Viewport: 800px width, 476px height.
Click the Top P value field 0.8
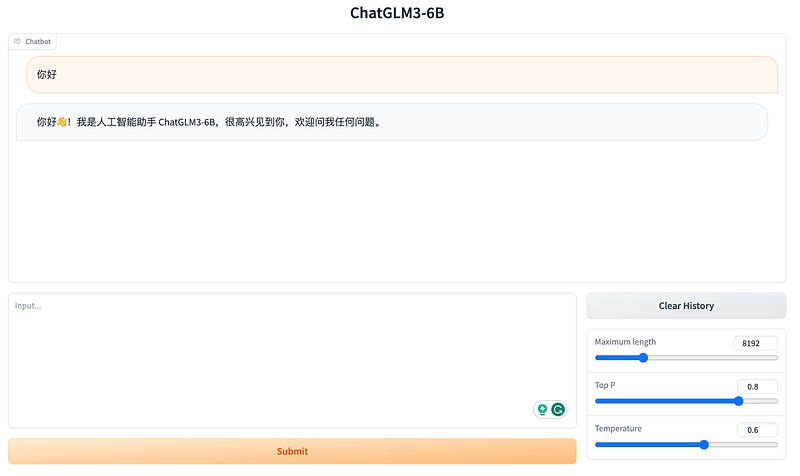757,386
